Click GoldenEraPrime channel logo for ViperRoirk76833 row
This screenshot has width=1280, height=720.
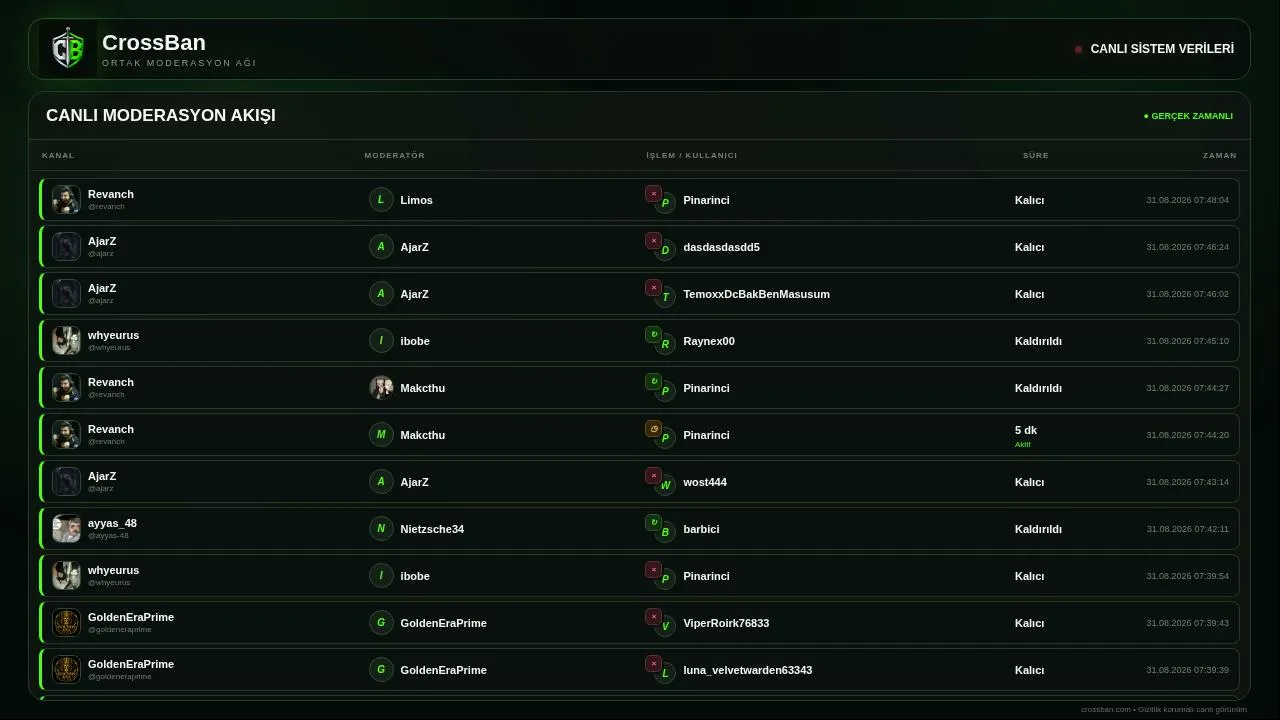(x=66, y=622)
